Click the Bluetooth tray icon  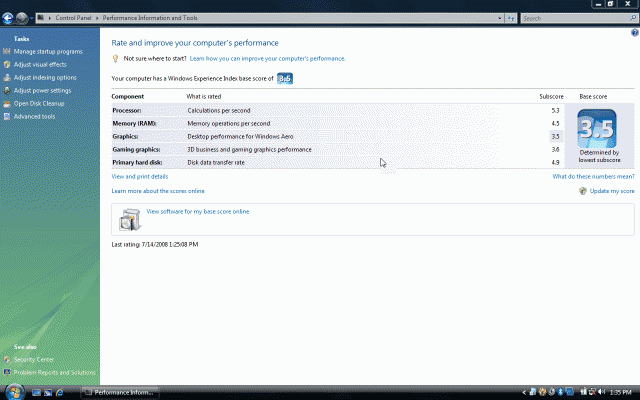coord(560,392)
